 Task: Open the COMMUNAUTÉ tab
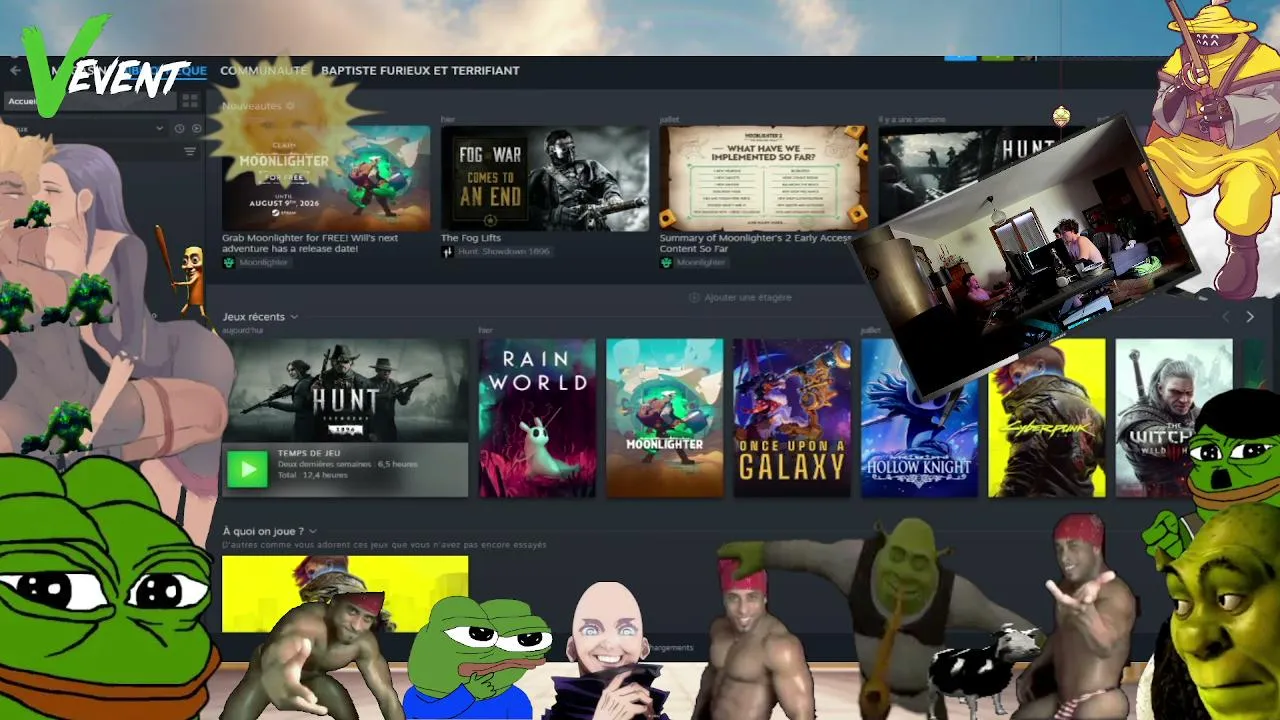[x=264, y=71]
